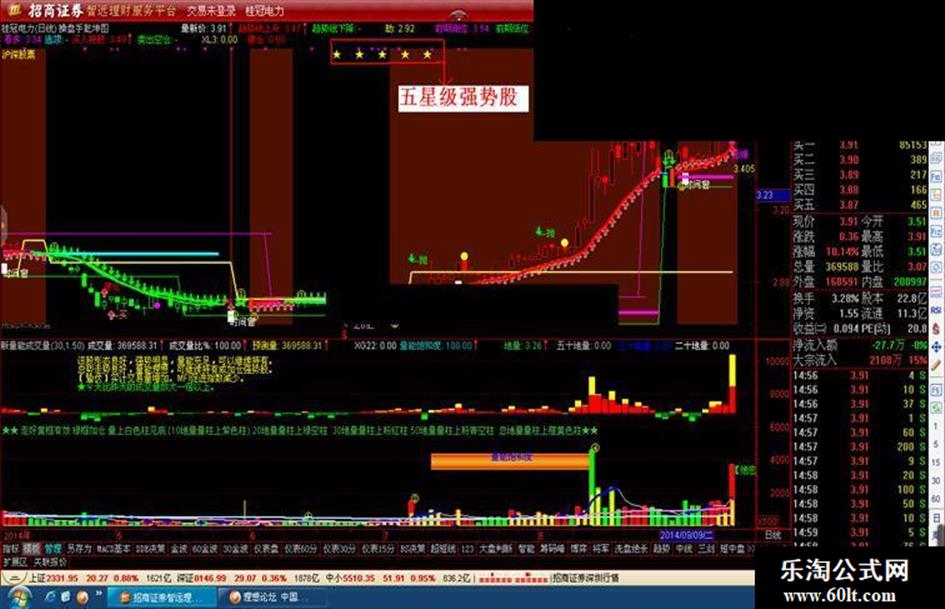Select the 30金坡 template tab
This screenshot has width=945, height=609.
tap(236, 549)
